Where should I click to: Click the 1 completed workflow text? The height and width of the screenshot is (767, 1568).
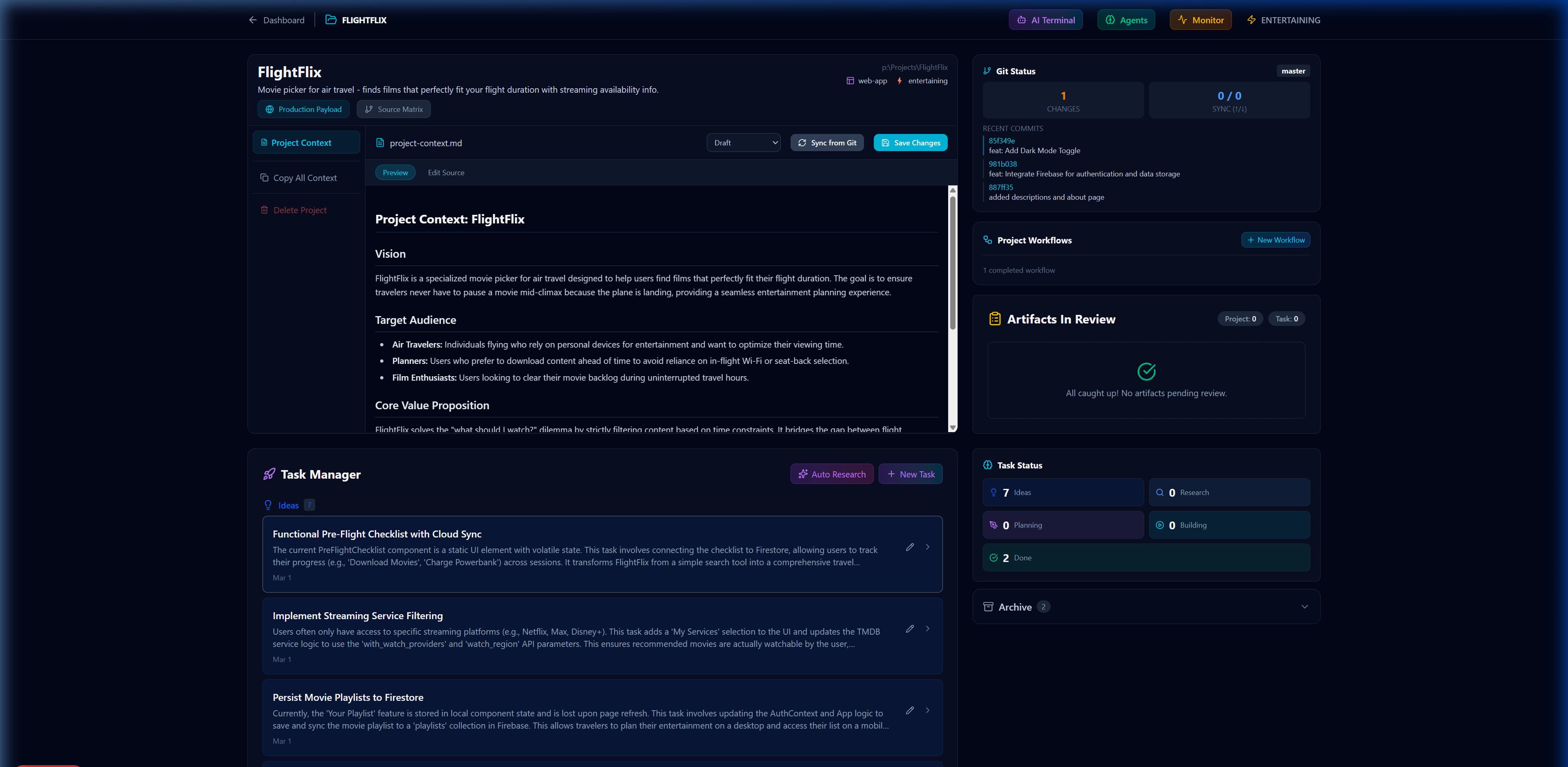tap(1018, 270)
